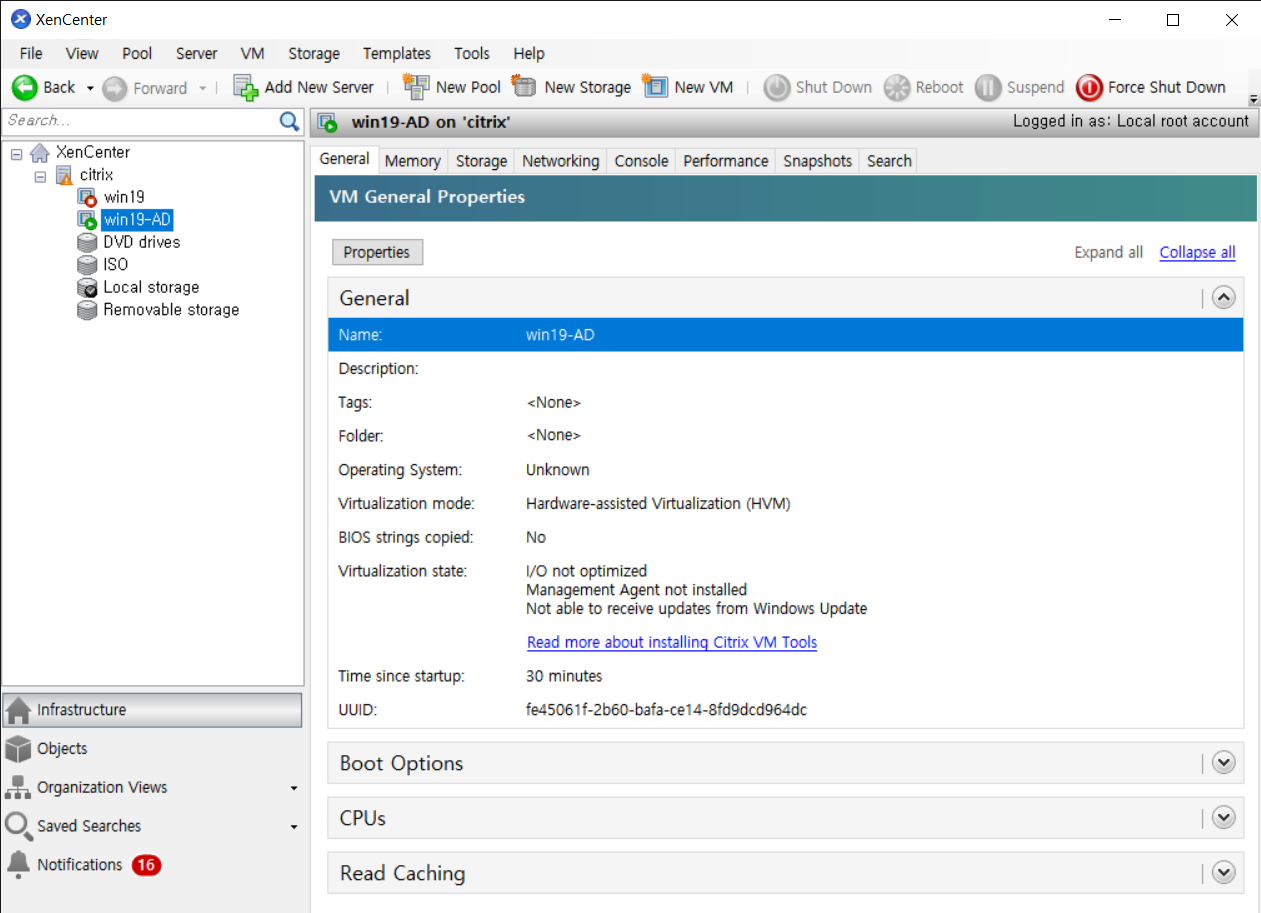Screen dimensions: 1261x913
Task: Click the Suspend pause icon
Action: [988, 88]
